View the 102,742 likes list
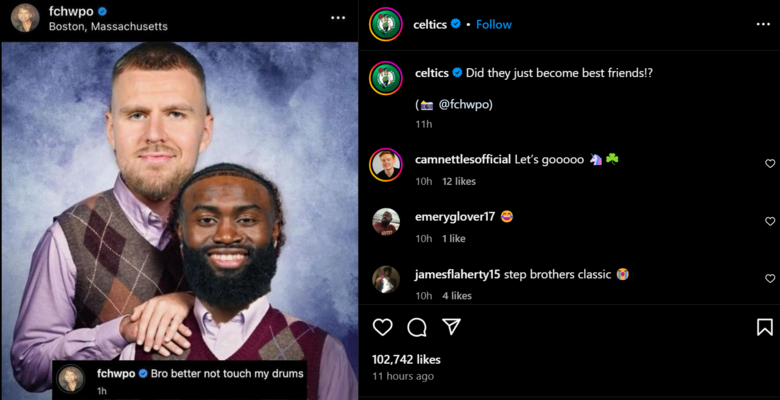The image size is (780, 400). click(406, 359)
